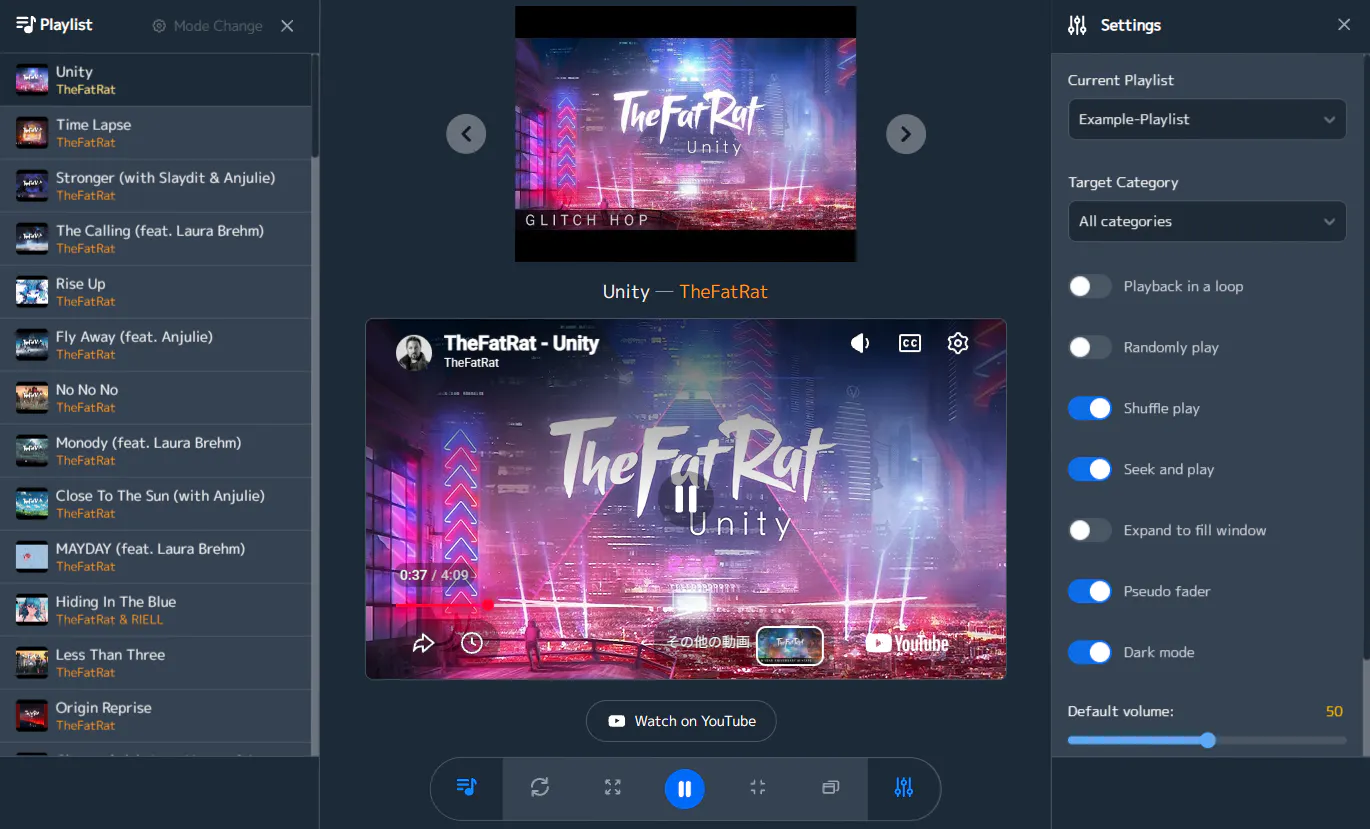This screenshot has height=829, width=1370.
Task: Pause playback with the blue round button
Action: 685,789
